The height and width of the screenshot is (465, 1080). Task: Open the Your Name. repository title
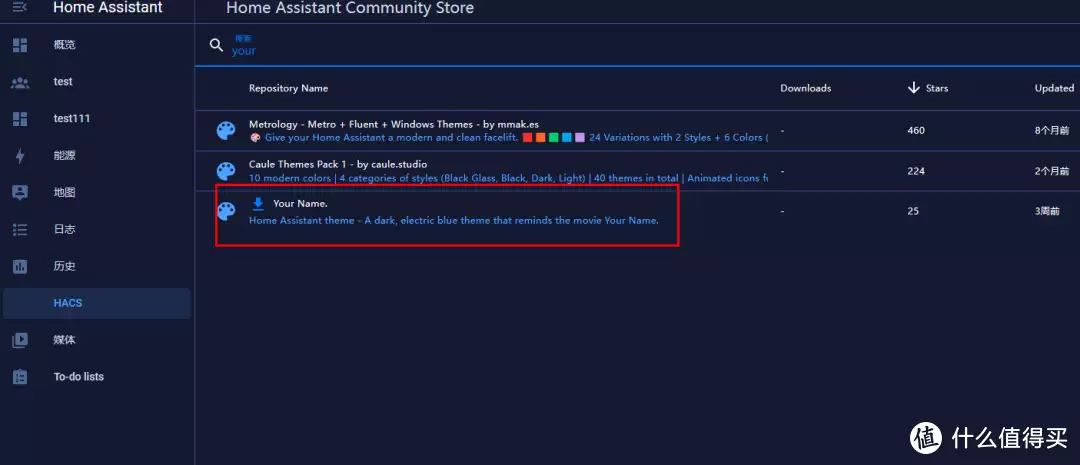pos(300,204)
